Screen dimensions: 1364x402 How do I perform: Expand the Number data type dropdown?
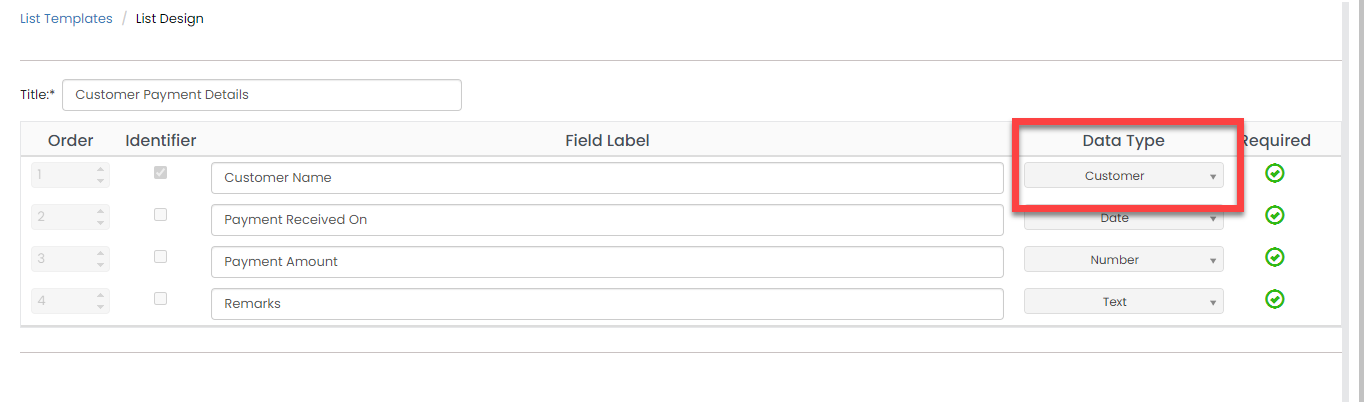[x=1123, y=260]
